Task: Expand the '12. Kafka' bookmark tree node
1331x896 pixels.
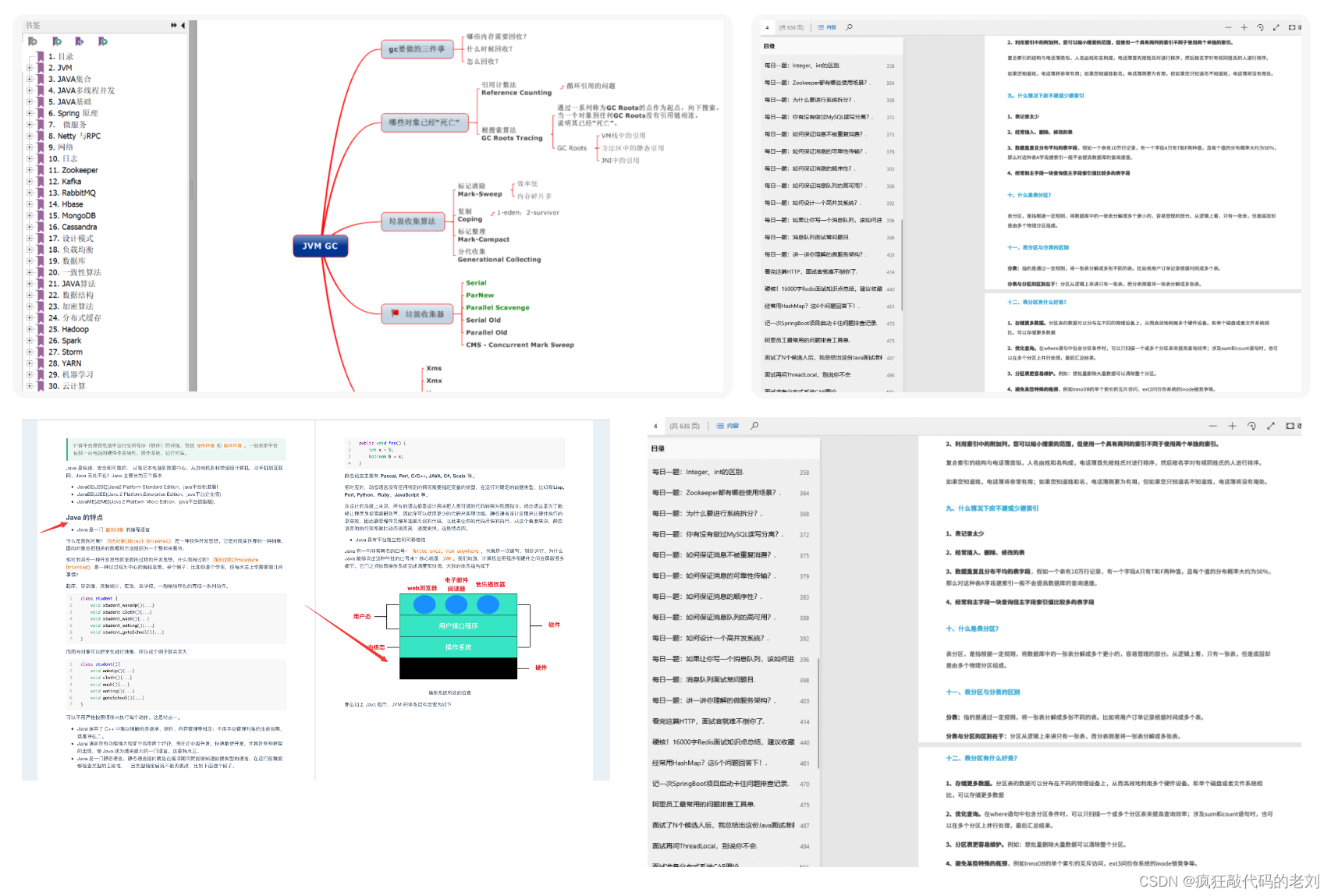Action: click(x=30, y=182)
